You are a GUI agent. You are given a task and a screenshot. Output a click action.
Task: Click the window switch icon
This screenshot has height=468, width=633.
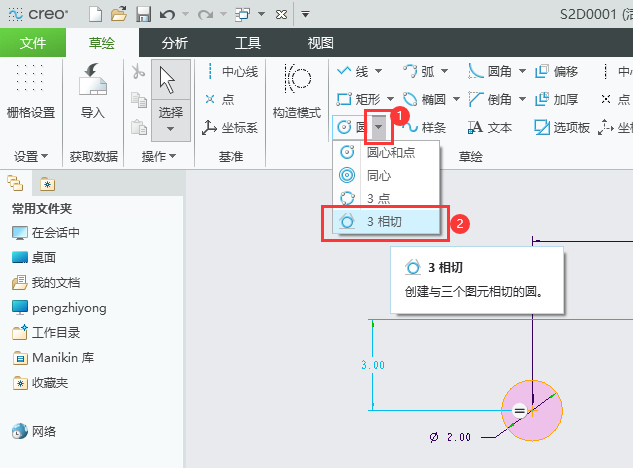243,15
